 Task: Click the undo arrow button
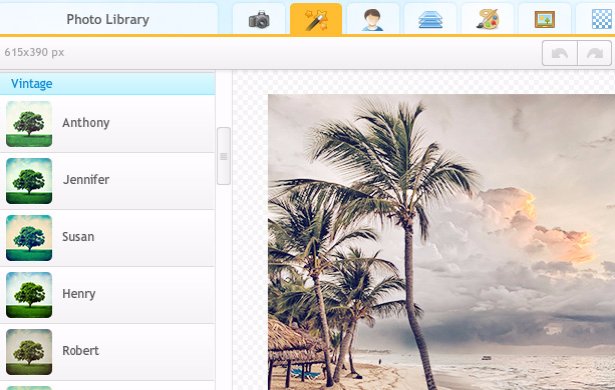pos(560,53)
